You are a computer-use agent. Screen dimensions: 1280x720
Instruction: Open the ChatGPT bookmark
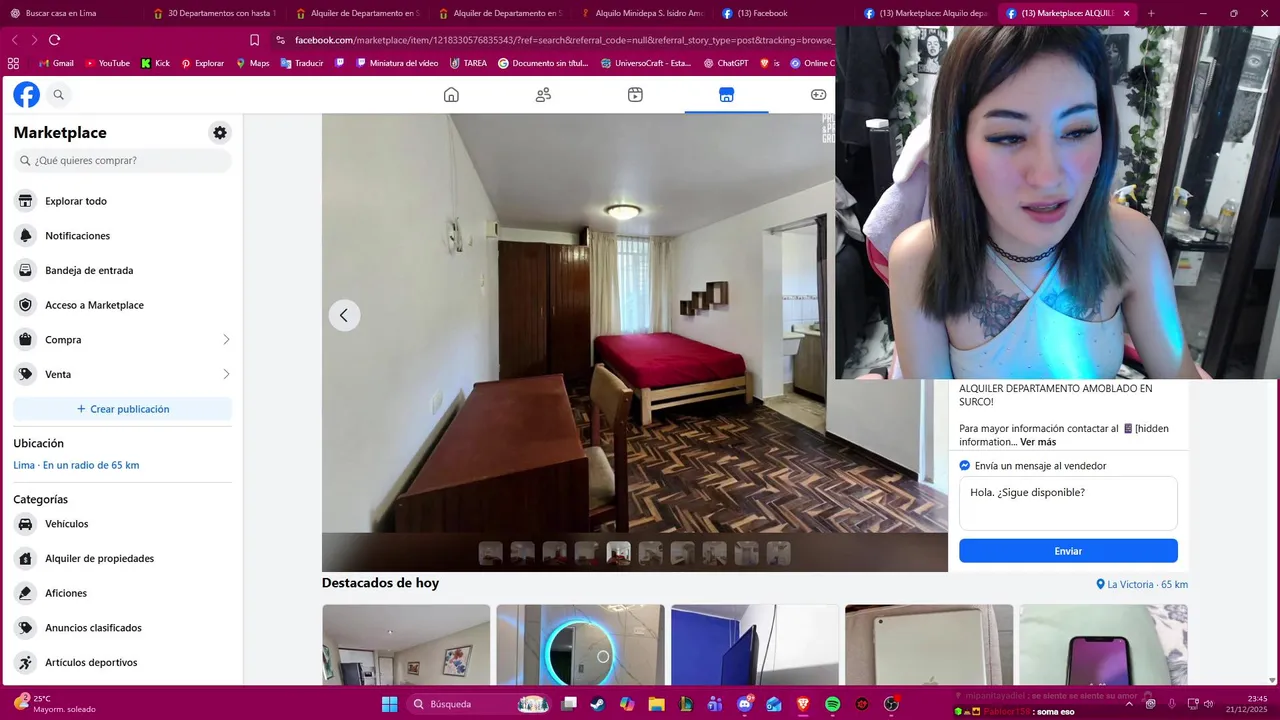point(726,63)
